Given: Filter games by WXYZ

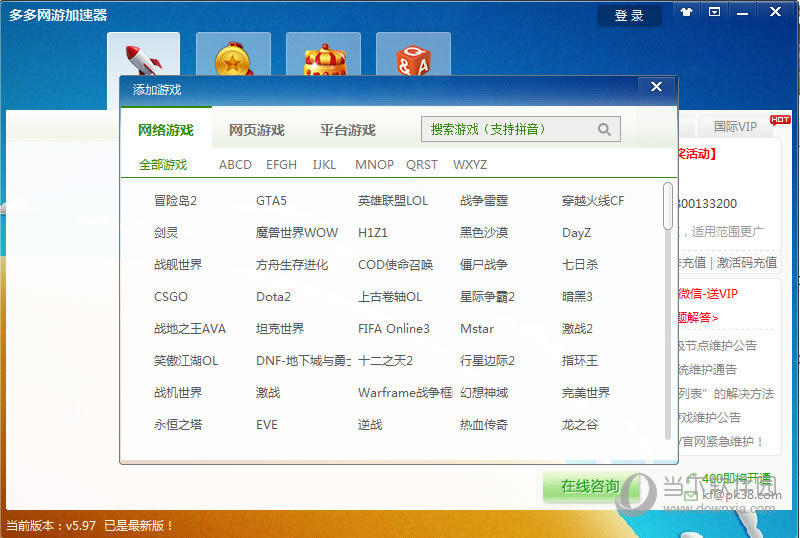Looking at the screenshot, I should [x=470, y=164].
